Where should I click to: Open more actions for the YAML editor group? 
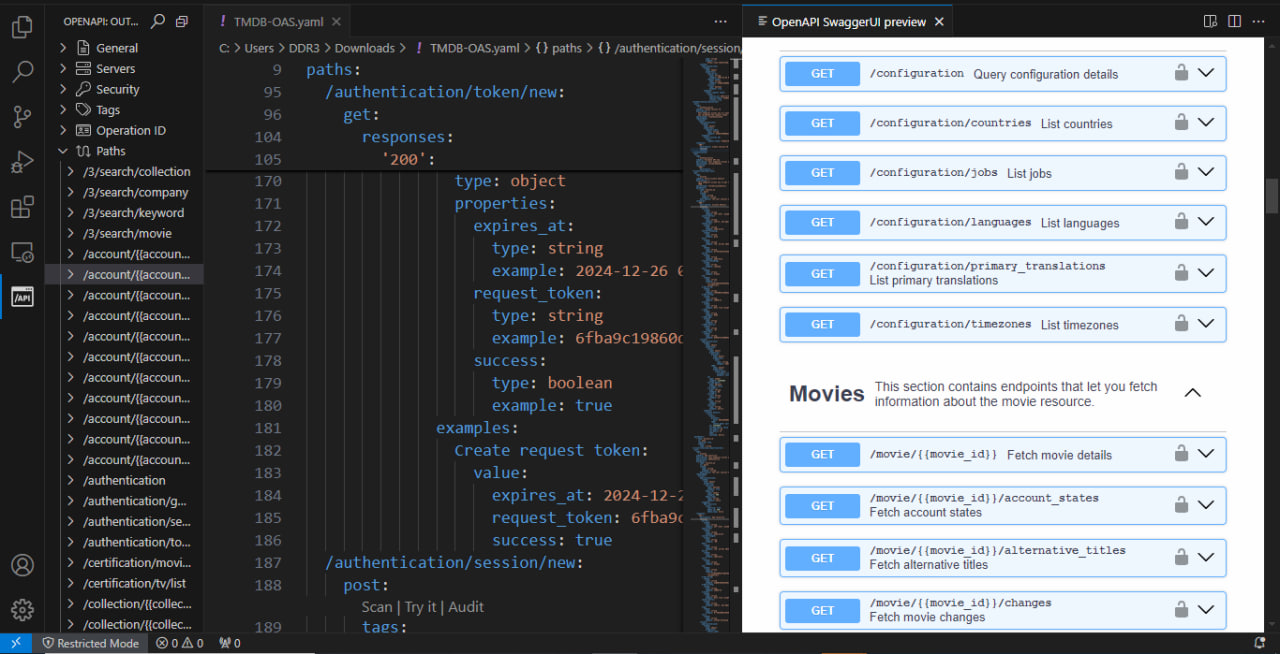click(721, 21)
